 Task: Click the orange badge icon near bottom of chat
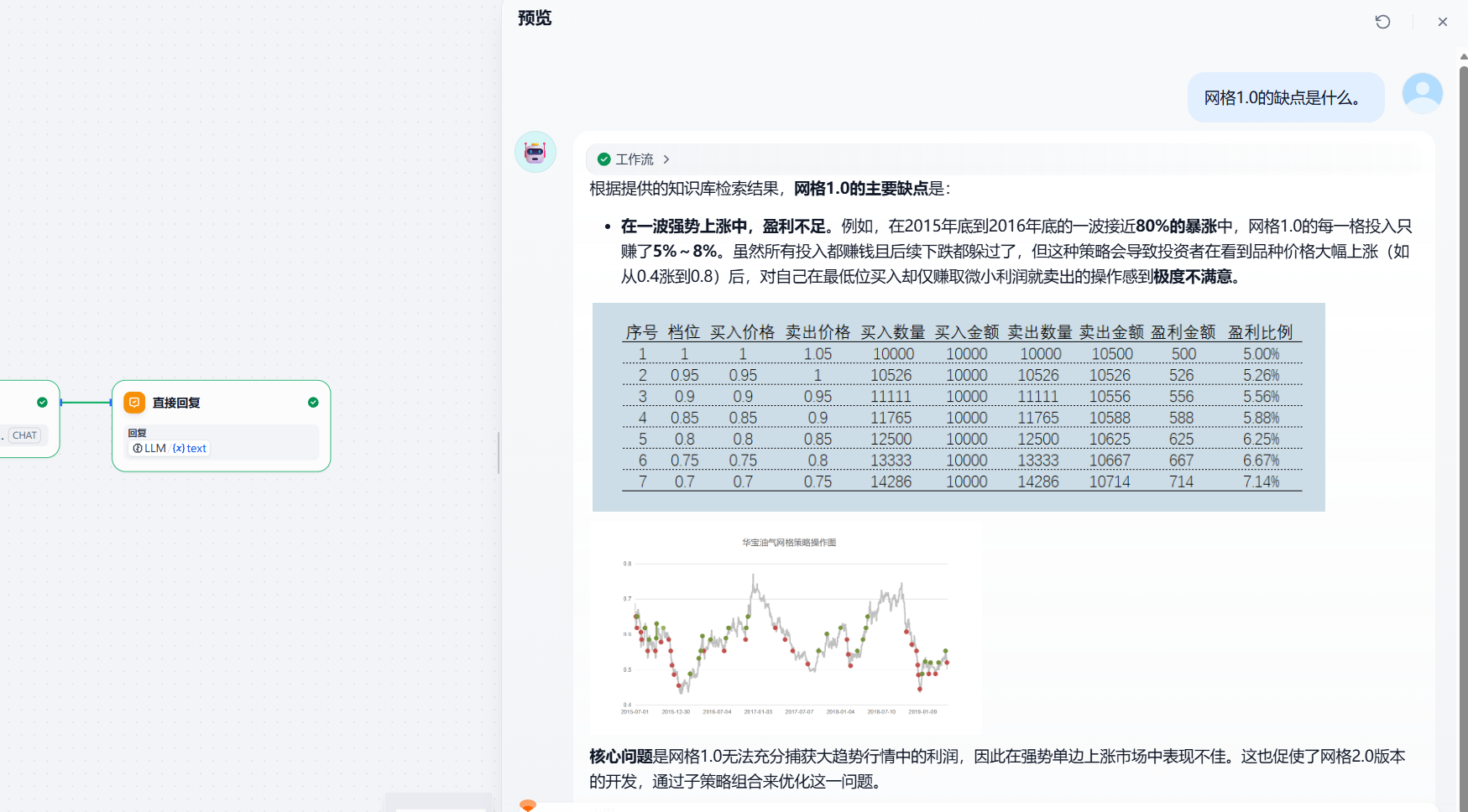(x=527, y=805)
